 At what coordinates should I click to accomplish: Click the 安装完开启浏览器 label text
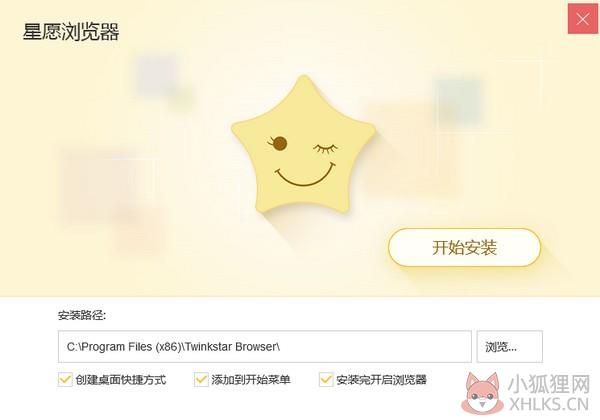382,380
